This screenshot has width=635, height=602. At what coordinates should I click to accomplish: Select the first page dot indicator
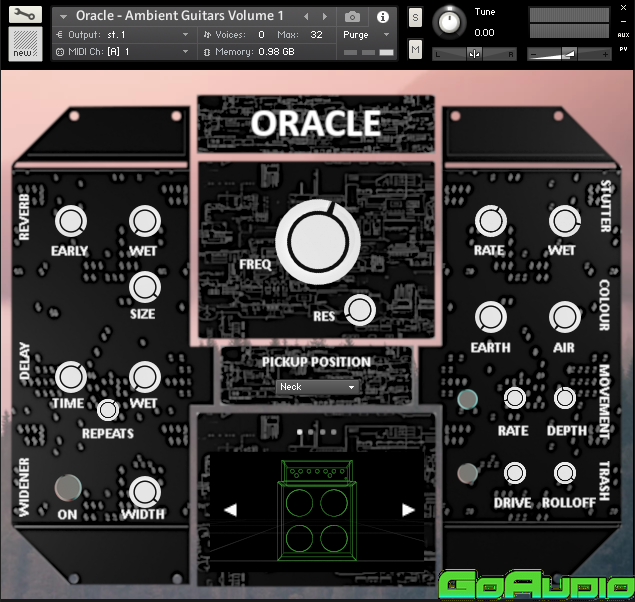[x=300, y=432]
